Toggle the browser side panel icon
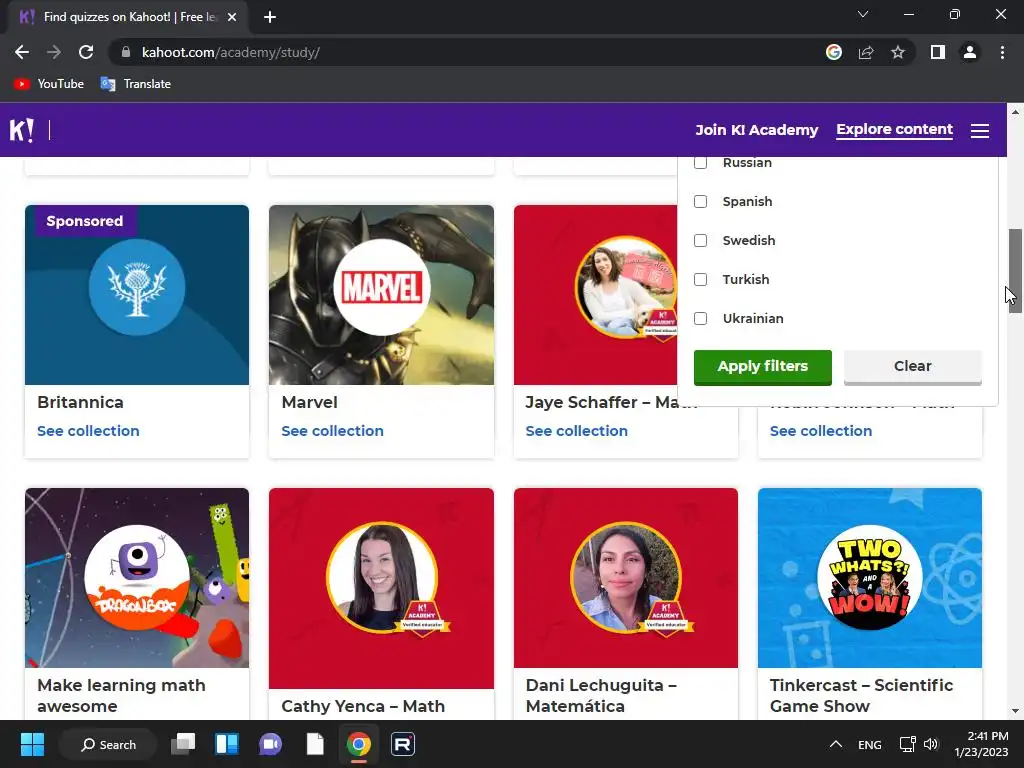The image size is (1024, 768). (x=938, y=52)
